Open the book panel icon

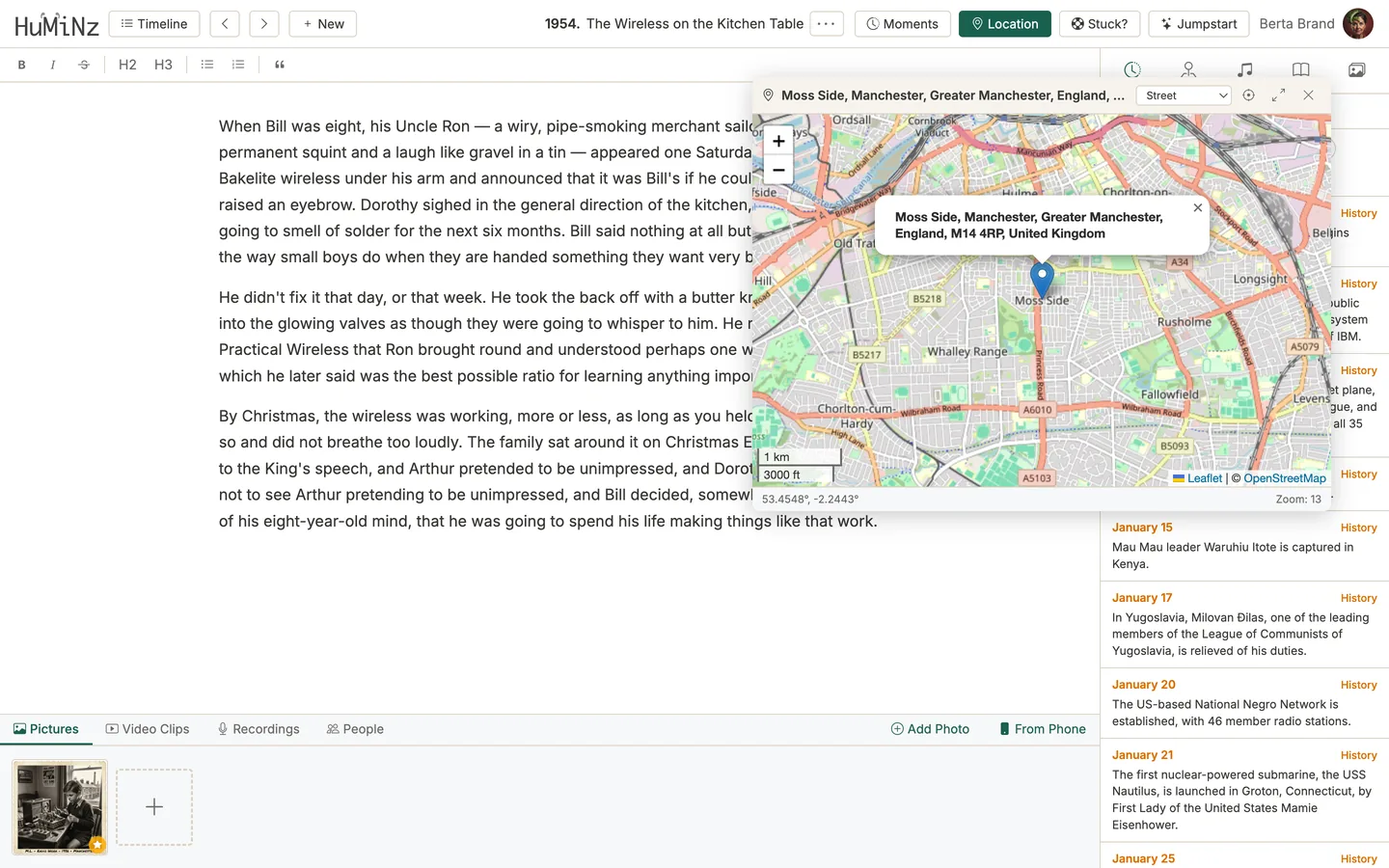point(1301,69)
